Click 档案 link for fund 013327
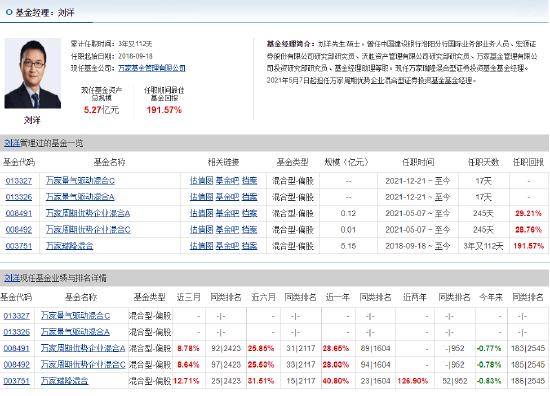The image size is (550, 396). pyautogui.click(x=249, y=181)
